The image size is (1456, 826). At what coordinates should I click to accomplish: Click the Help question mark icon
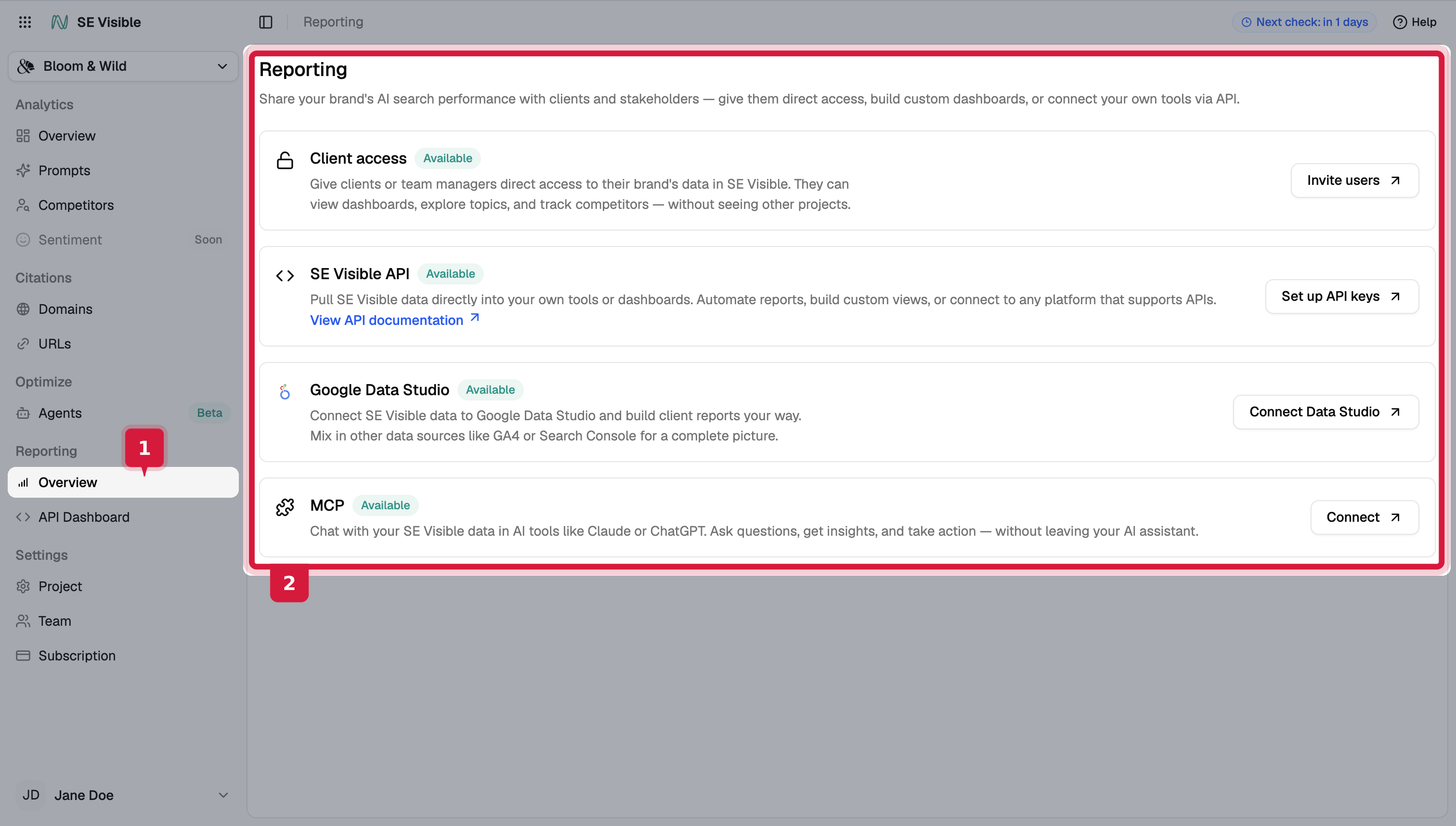(1400, 22)
